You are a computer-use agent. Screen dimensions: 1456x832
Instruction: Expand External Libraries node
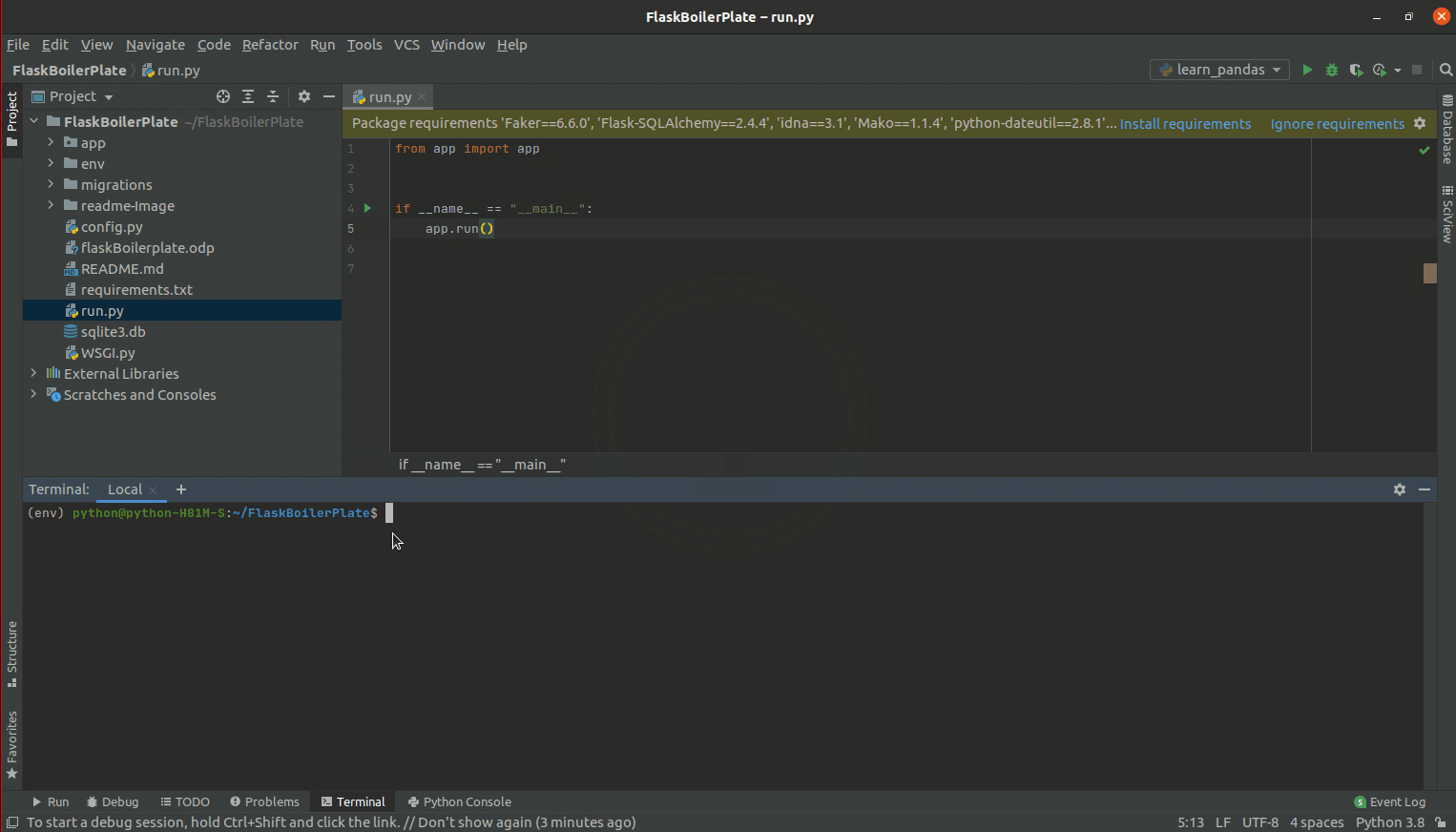[34, 373]
